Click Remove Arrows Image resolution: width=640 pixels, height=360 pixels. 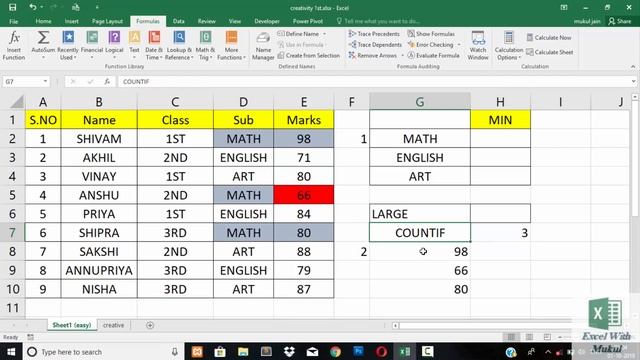click(x=373, y=55)
